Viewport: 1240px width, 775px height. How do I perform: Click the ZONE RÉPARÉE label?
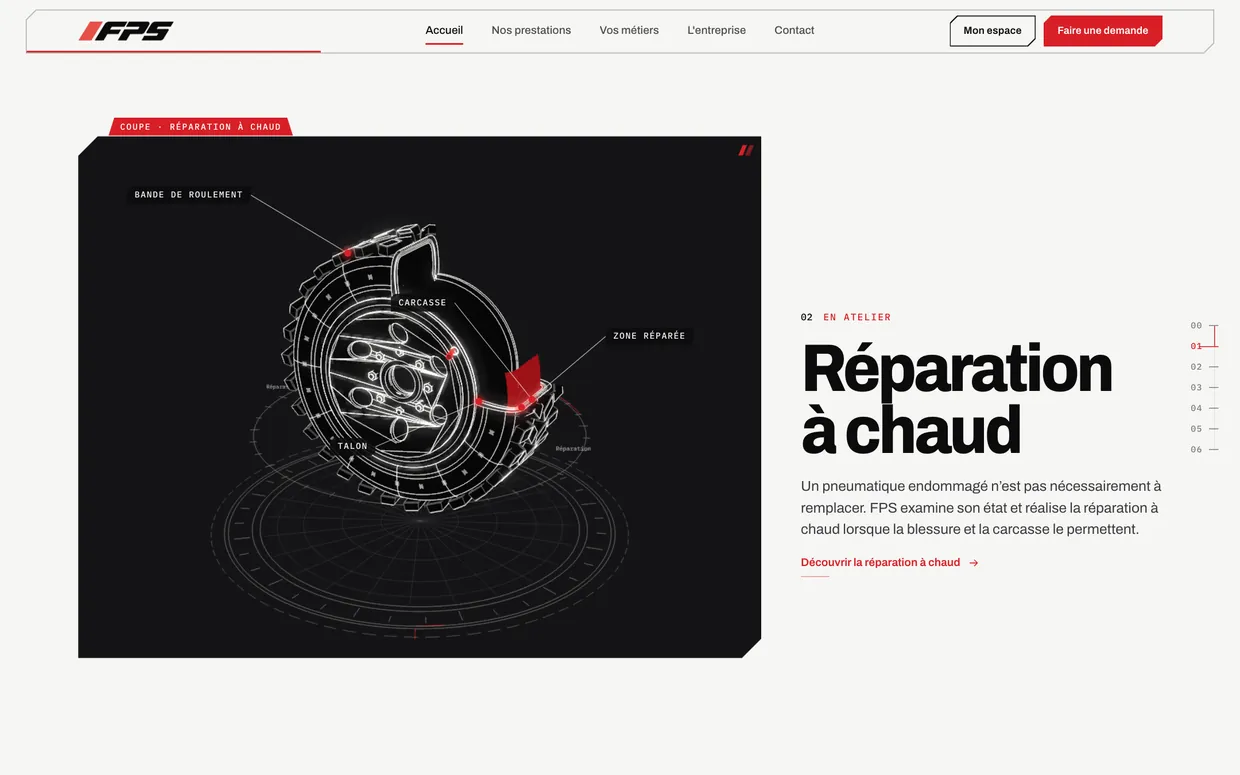(x=649, y=336)
